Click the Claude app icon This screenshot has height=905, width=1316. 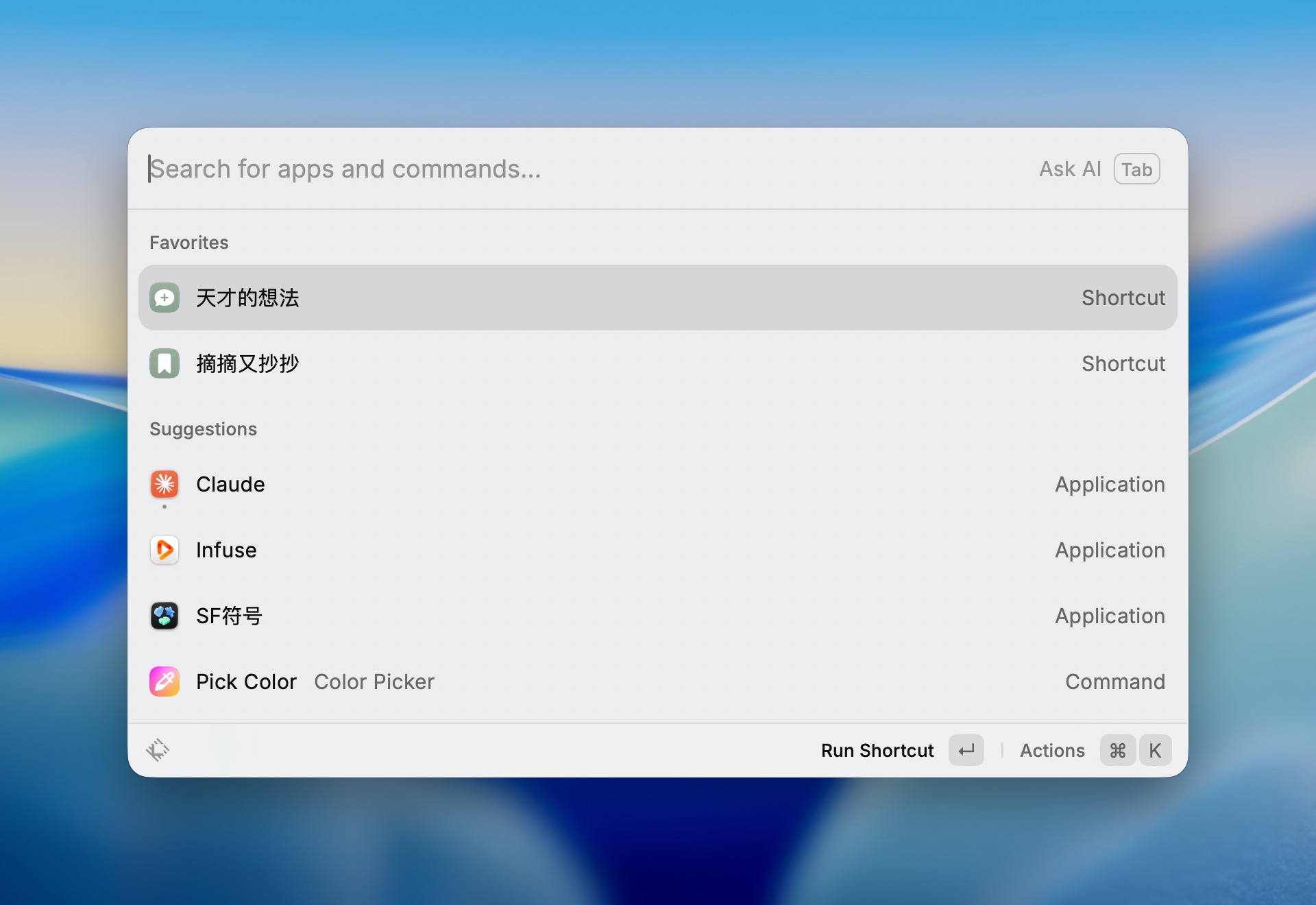tap(164, 484)
